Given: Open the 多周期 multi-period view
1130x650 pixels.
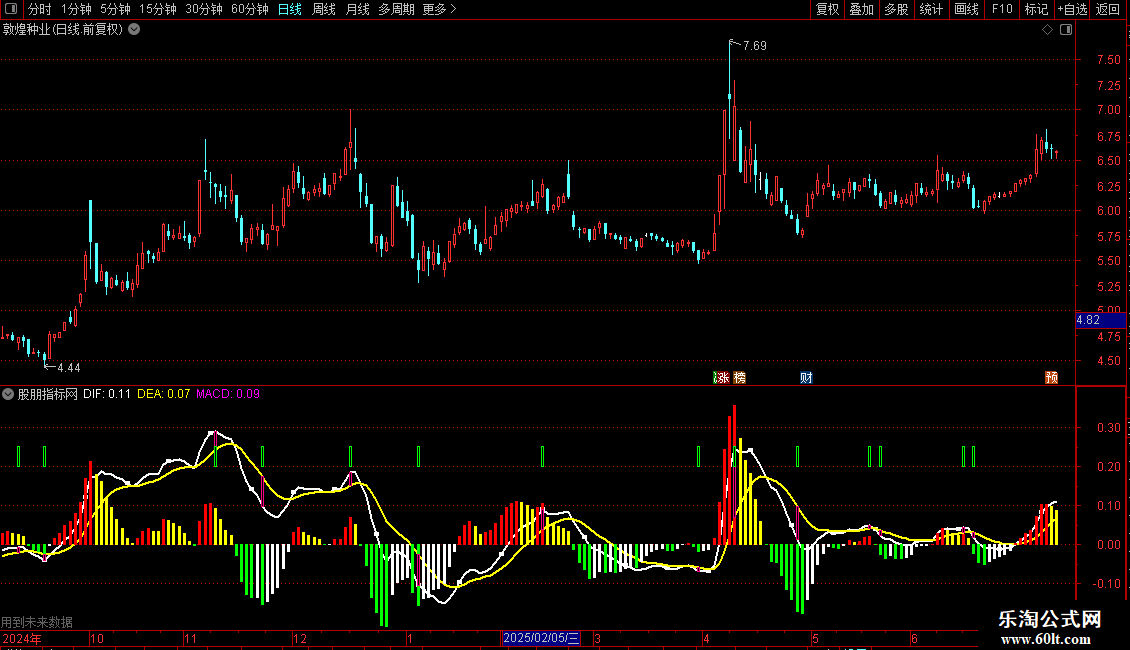Looking at the screenshot, I should coord(396,9).
